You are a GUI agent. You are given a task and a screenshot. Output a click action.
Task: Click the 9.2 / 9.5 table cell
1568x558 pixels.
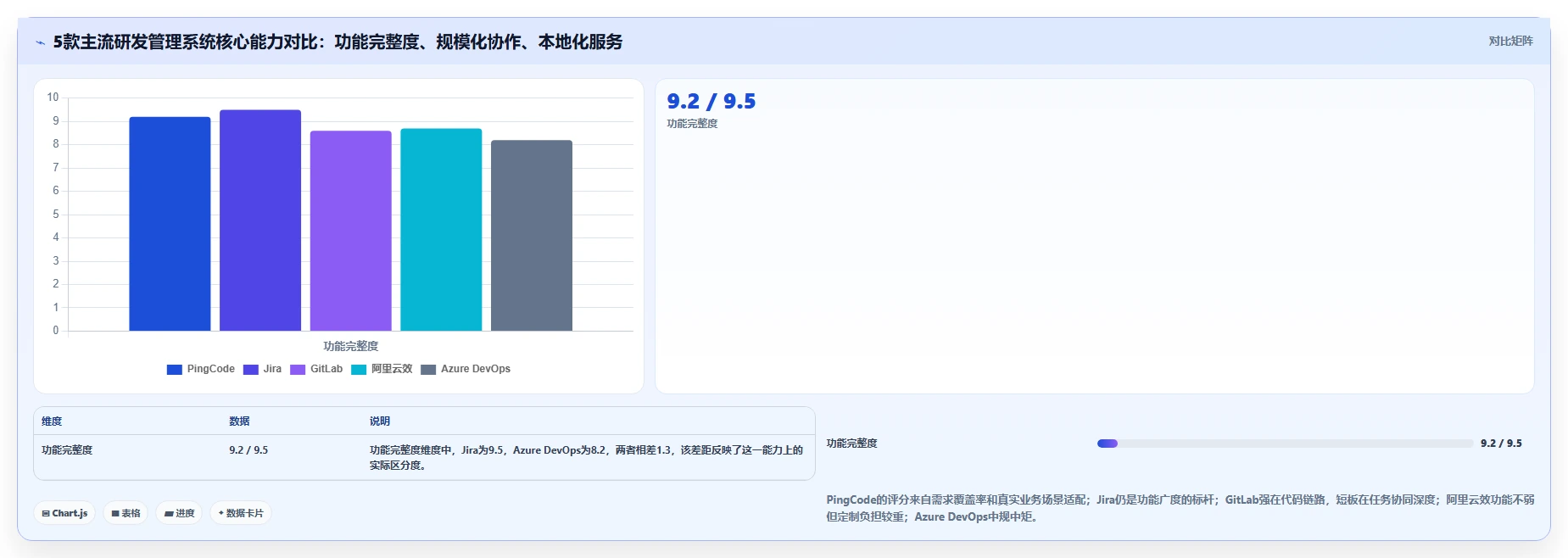[248, 450]
